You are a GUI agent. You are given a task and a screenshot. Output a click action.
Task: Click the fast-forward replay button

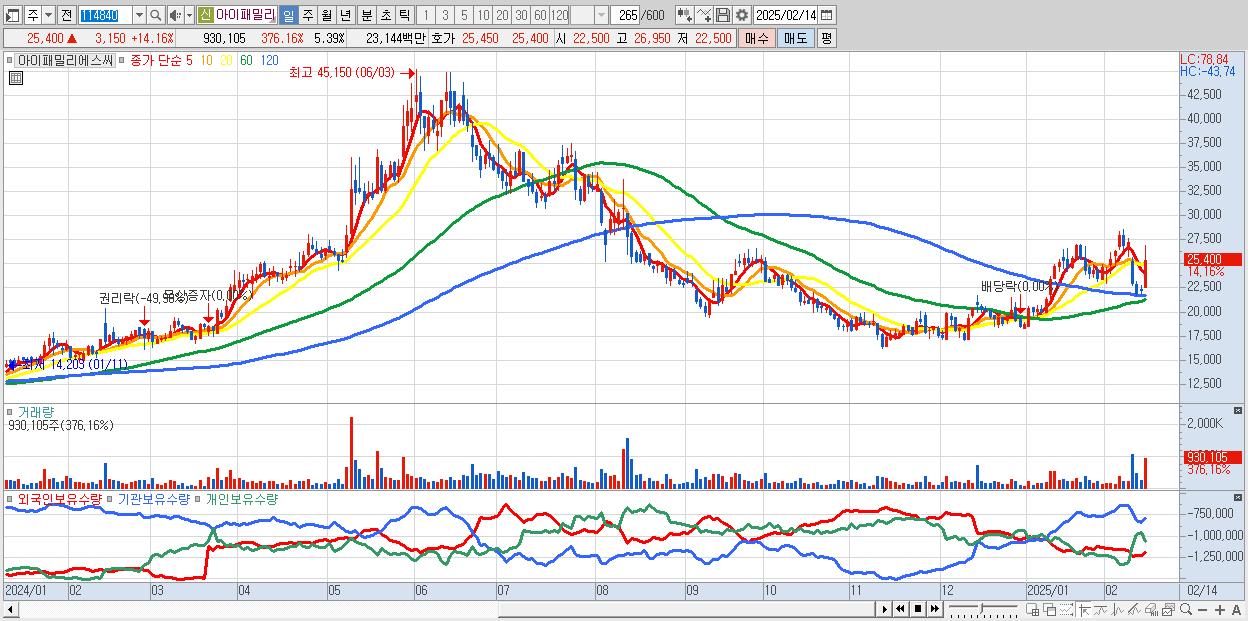click(934, 609)
